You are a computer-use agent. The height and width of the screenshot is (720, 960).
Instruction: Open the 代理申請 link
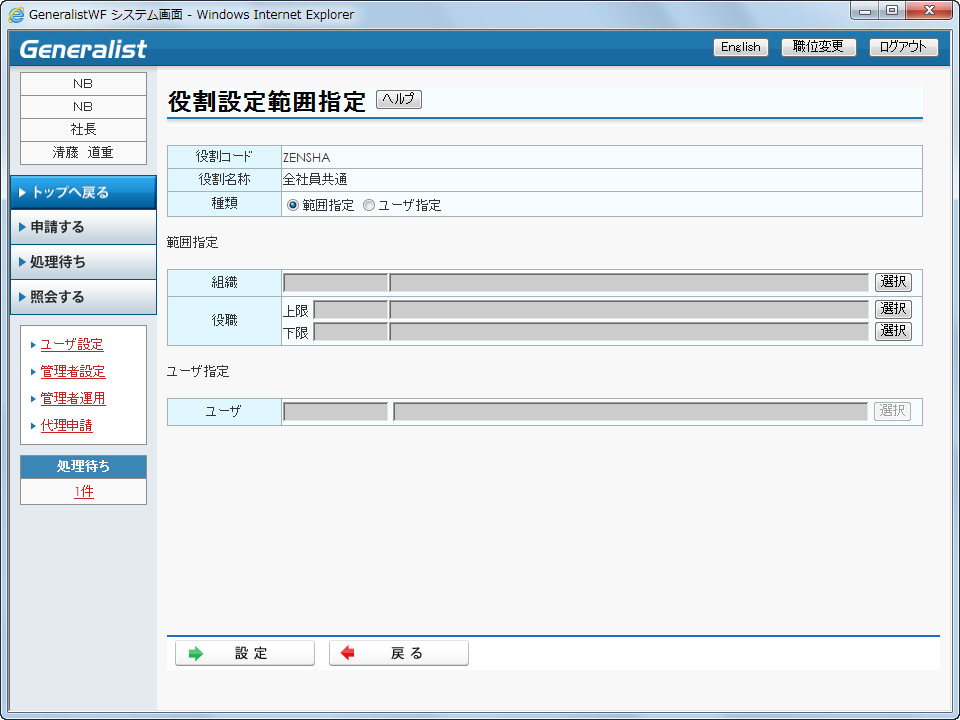pyautogui.click(x=66, y=426)
